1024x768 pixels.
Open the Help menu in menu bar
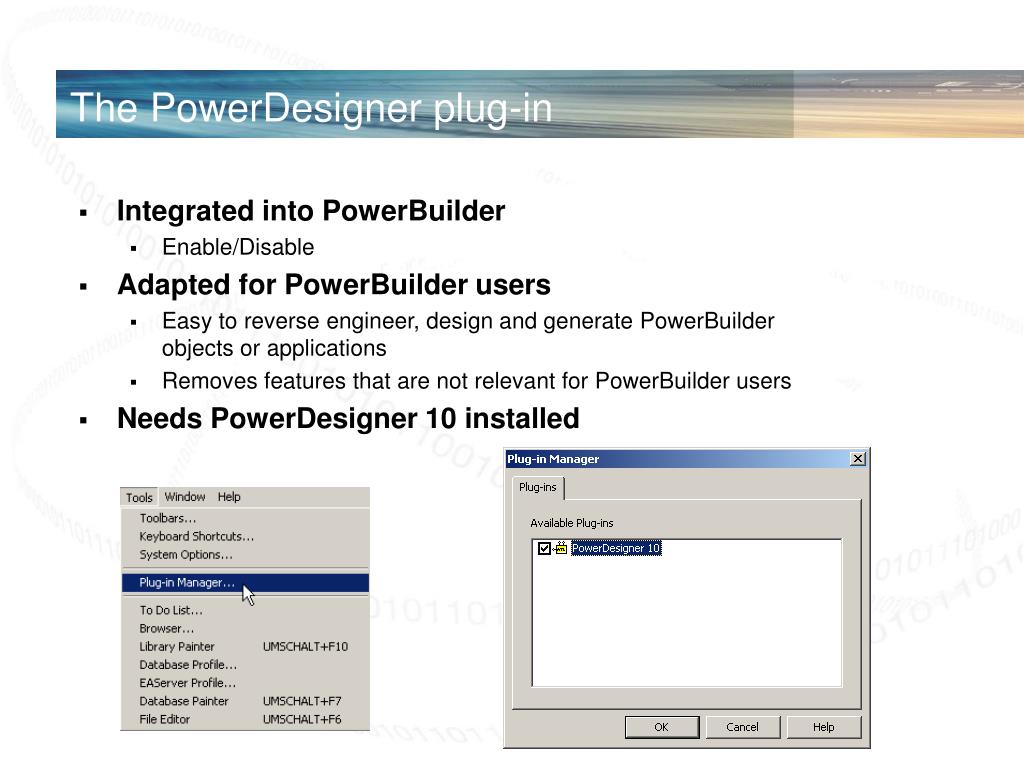coord(229,497)
